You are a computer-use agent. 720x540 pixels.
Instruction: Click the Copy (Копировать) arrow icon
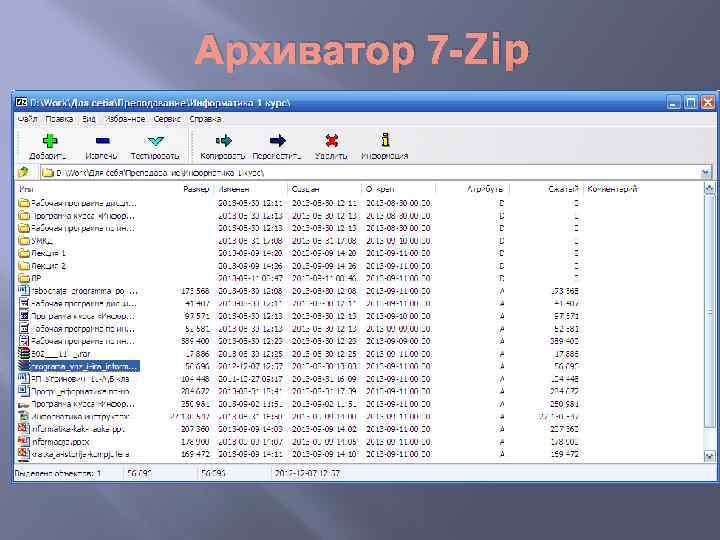tap(224, 141)
